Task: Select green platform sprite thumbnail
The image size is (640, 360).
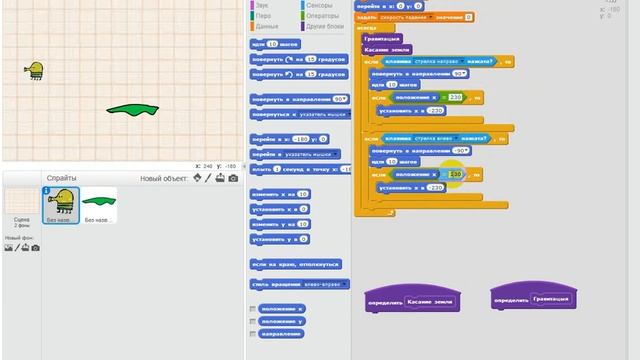Action: coord(99,205)
